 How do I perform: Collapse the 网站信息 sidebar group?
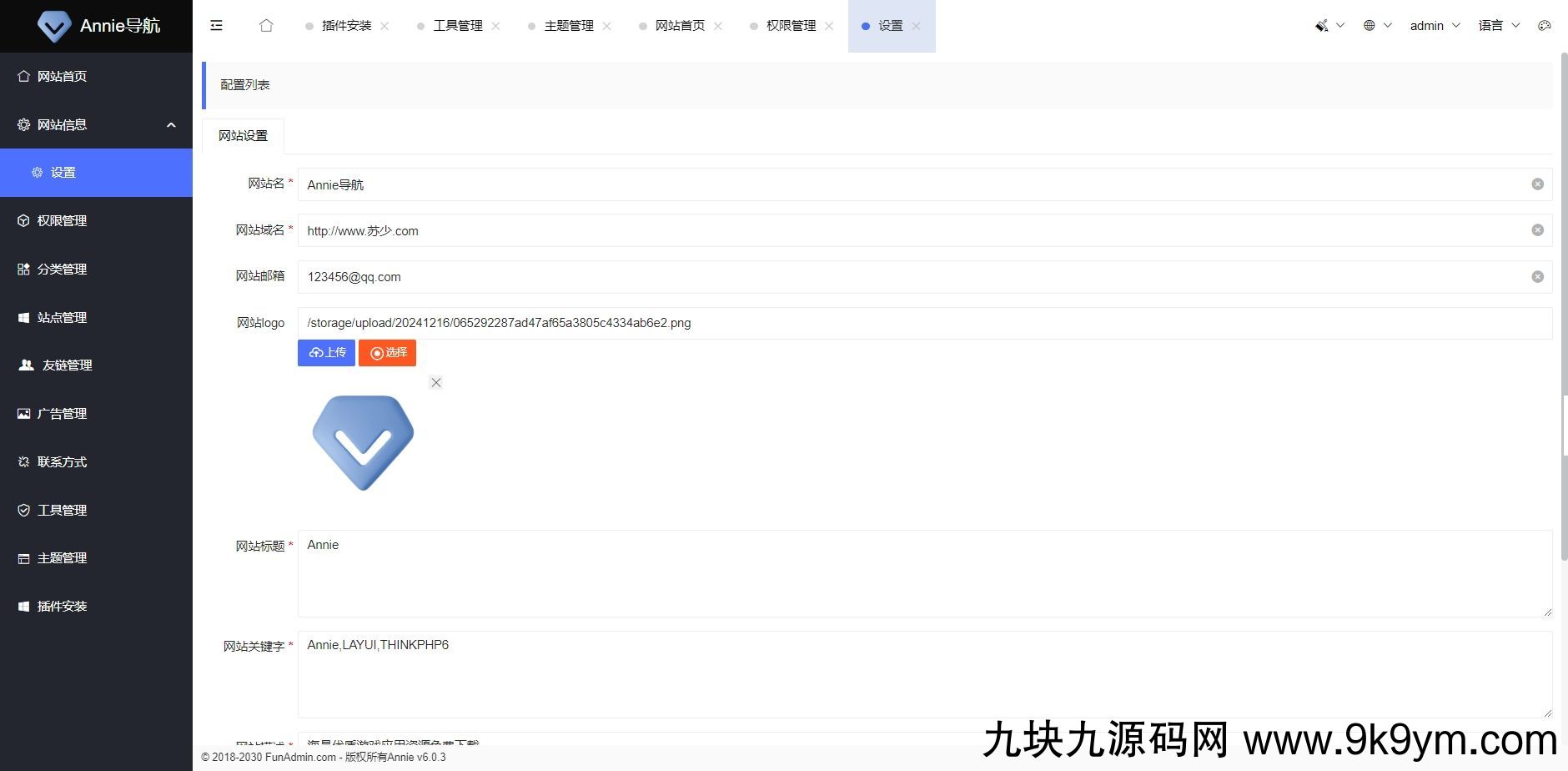tap(96, 124)
